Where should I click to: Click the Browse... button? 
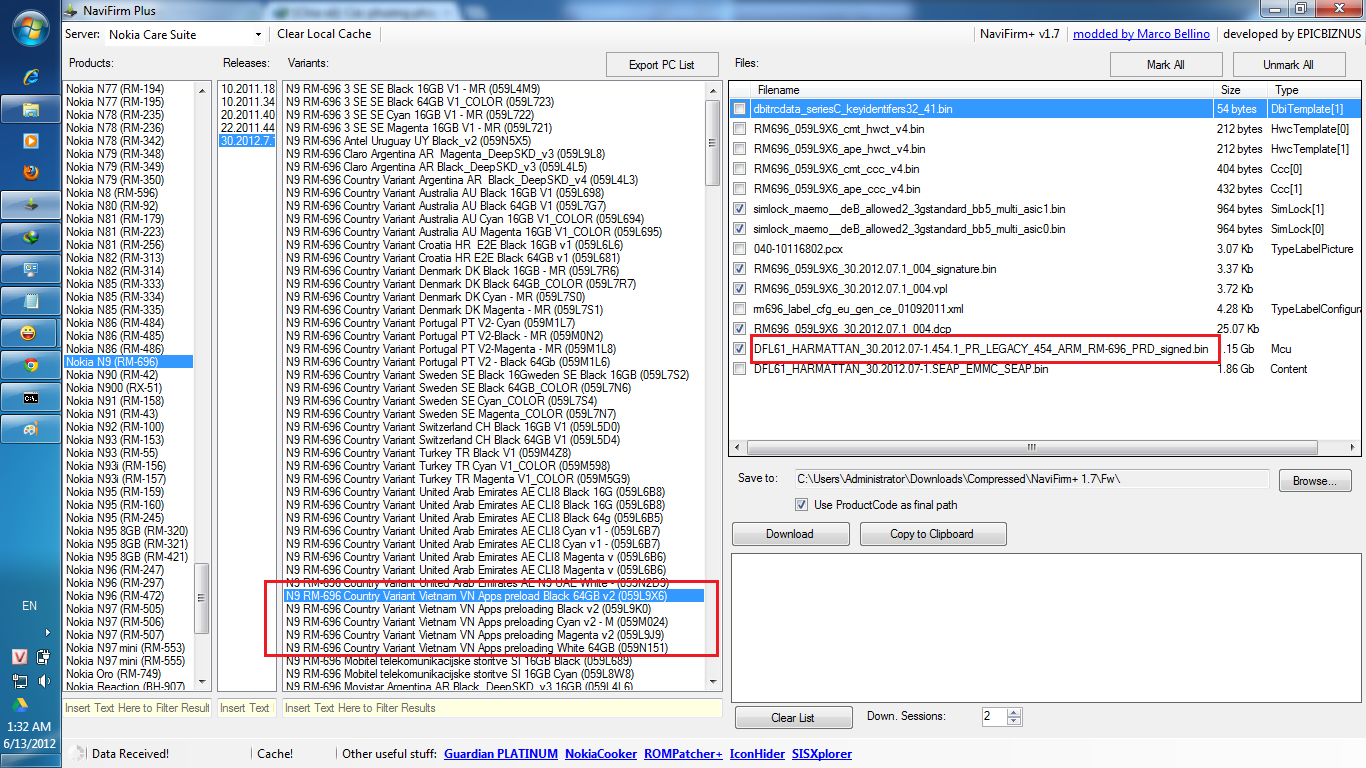click(x=1315, y=481)
